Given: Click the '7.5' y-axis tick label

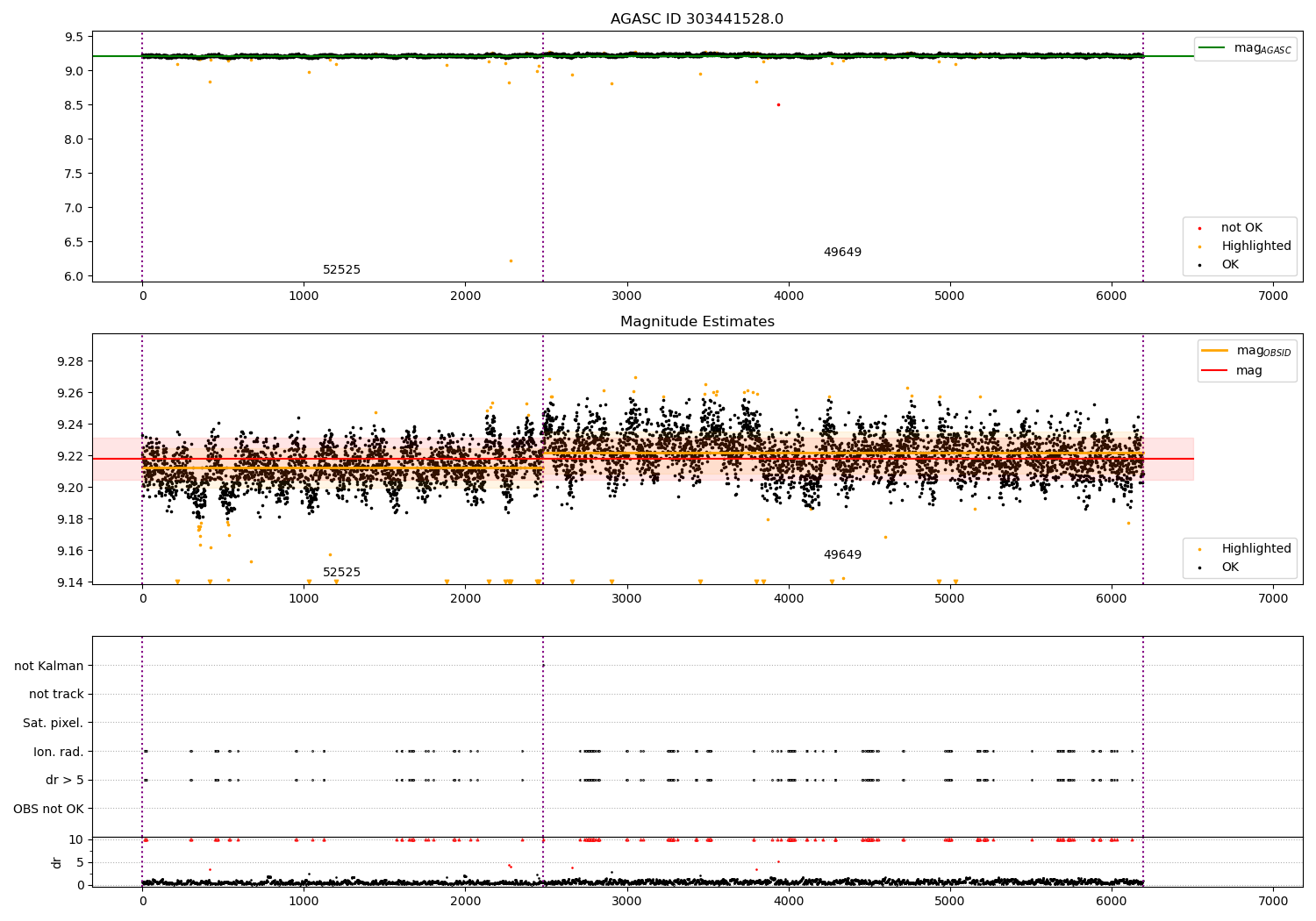Looking at the screenshot, I should [x=75, y=174].
